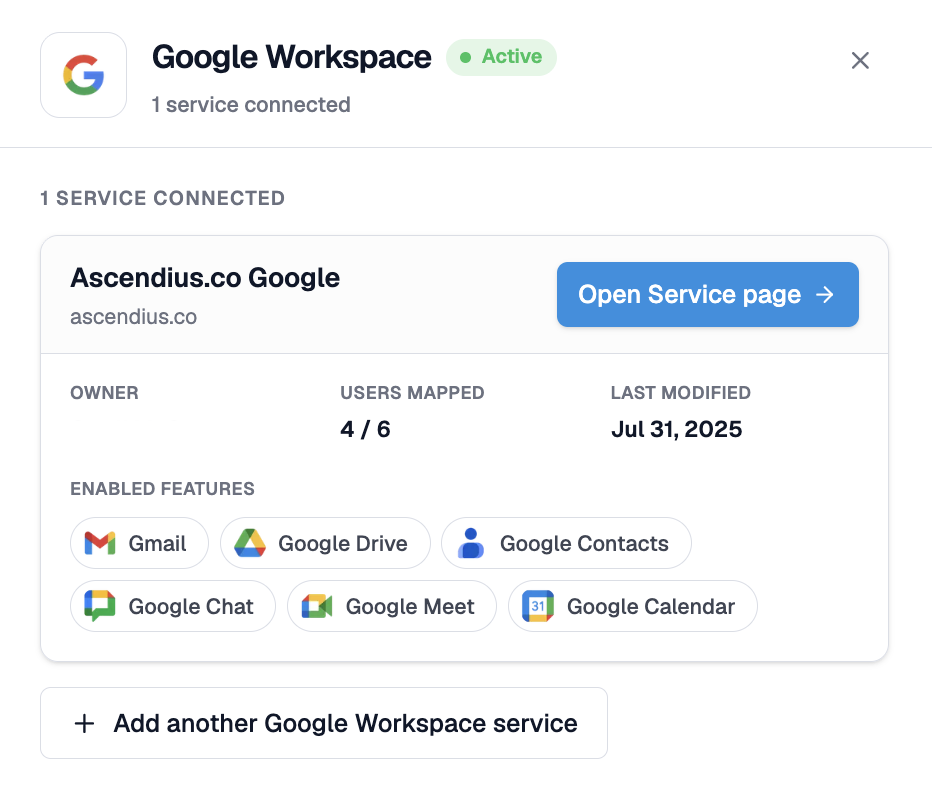
Task: Click the Active status badge
Action: (501, 57)
